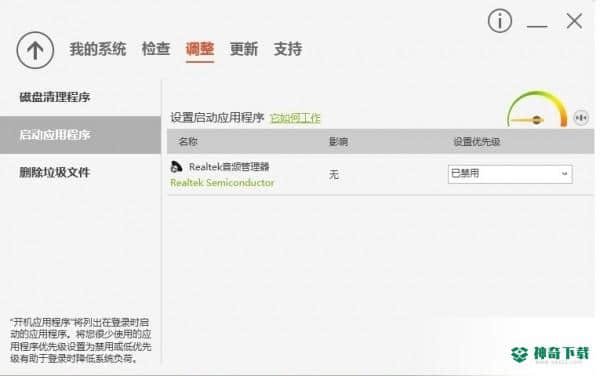Screen dimensions: 600x376
Task: Follow the 它如何工作 link
Action: (295, 118)
